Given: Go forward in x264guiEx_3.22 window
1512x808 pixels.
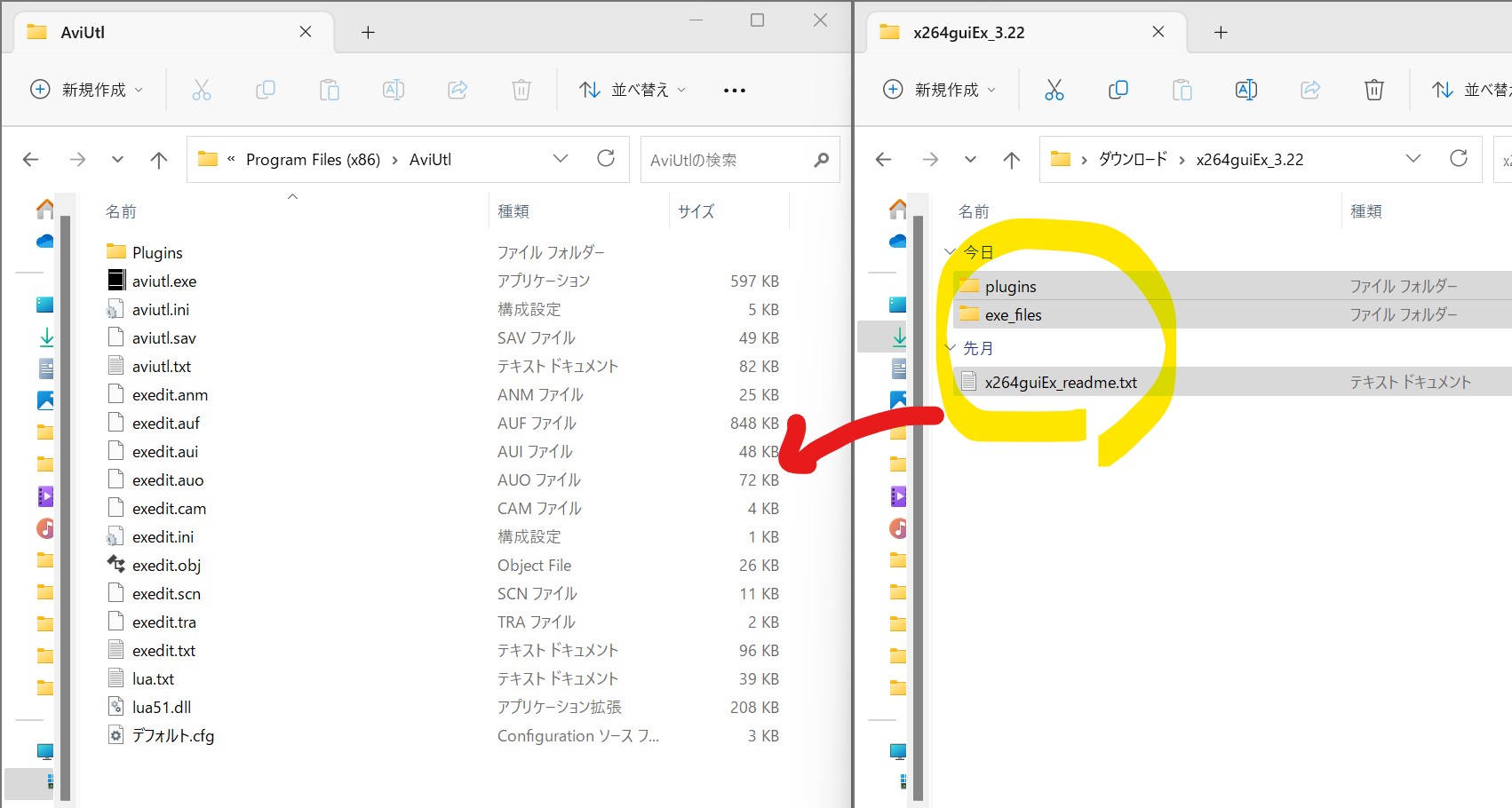Looking at the screenshot, I should [931, 160].
